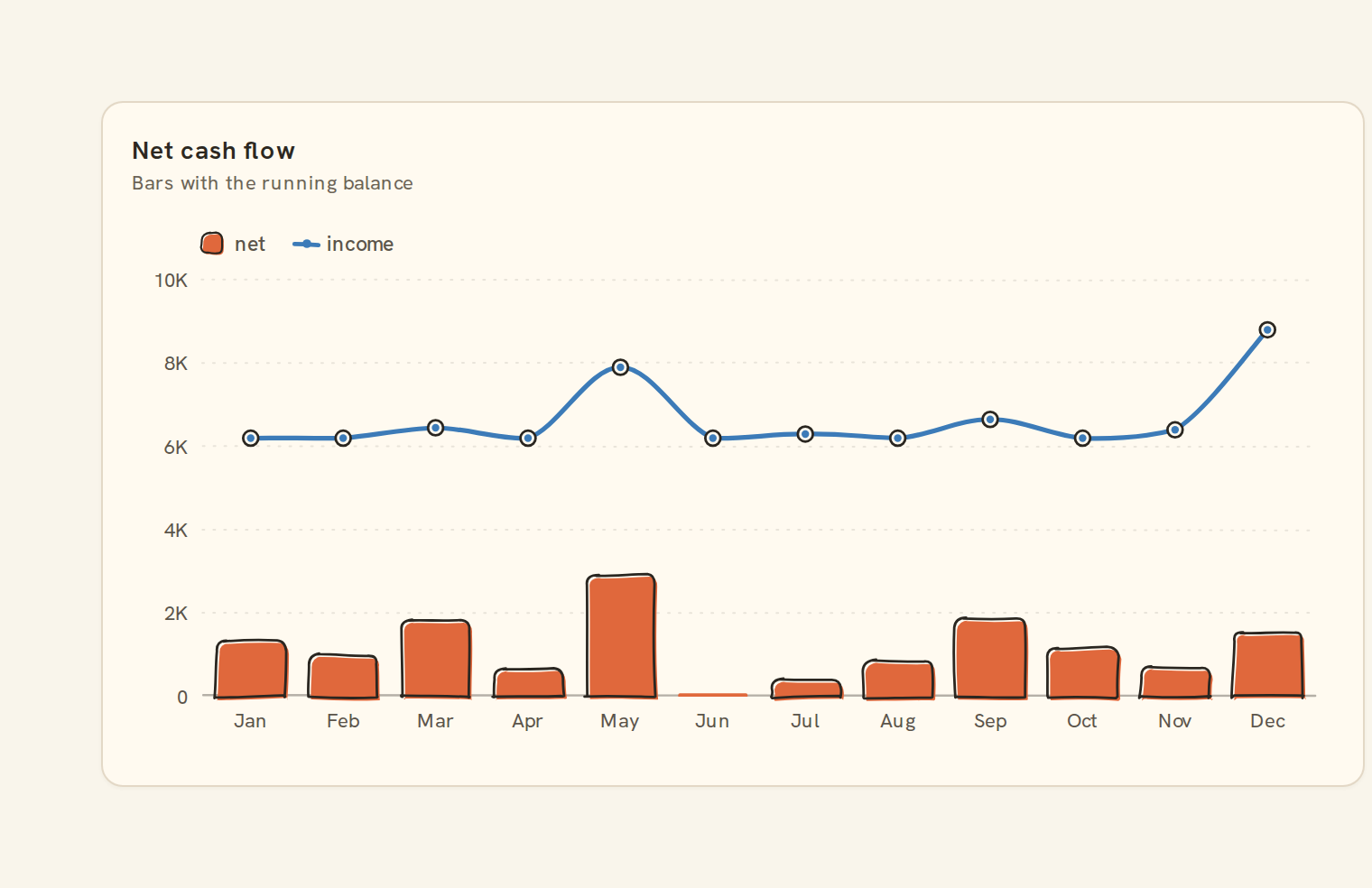Toggle the income series legend entry
The image size is (1372, 888).
coord(343,244)
